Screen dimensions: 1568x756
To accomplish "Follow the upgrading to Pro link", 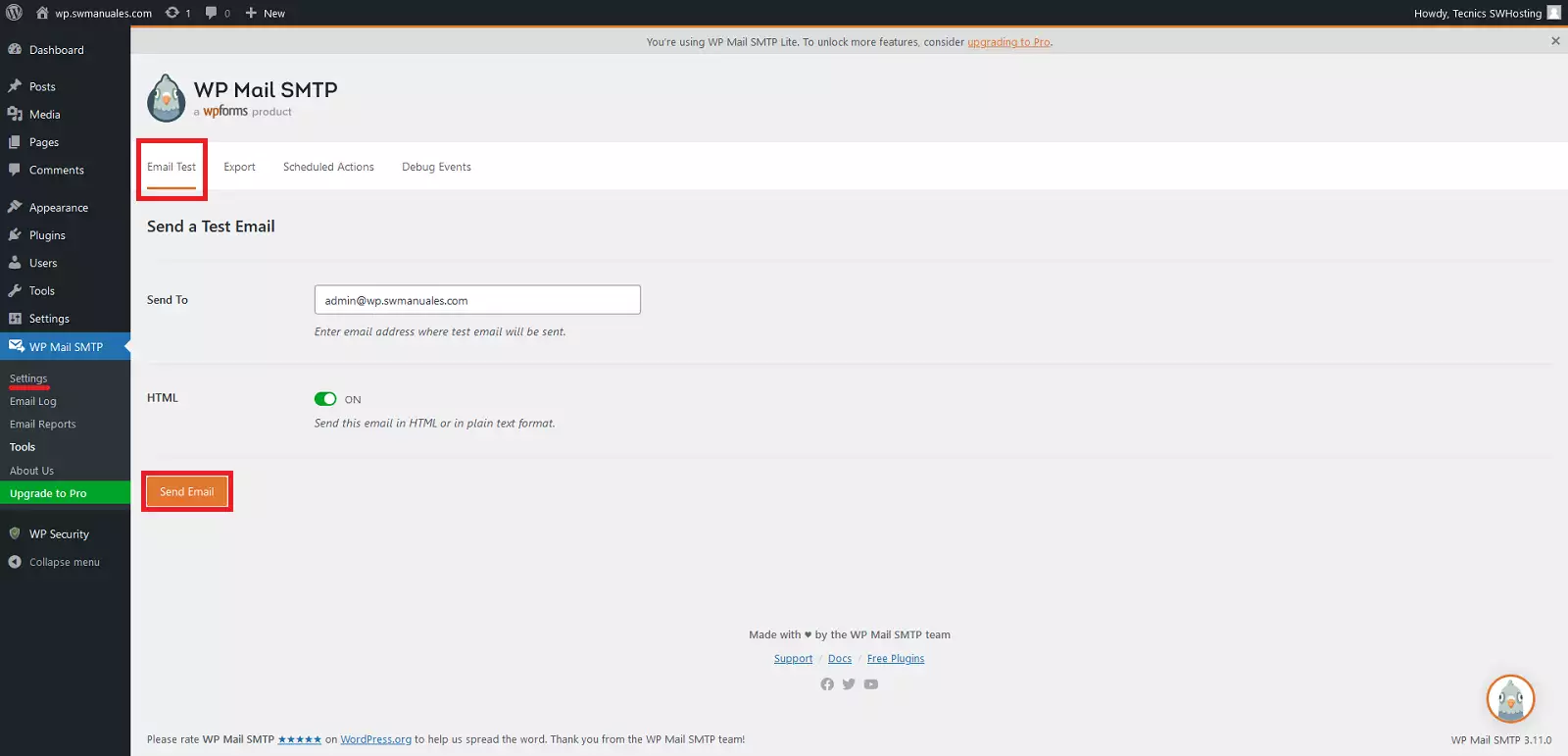I will click(x=1008, y=42).
